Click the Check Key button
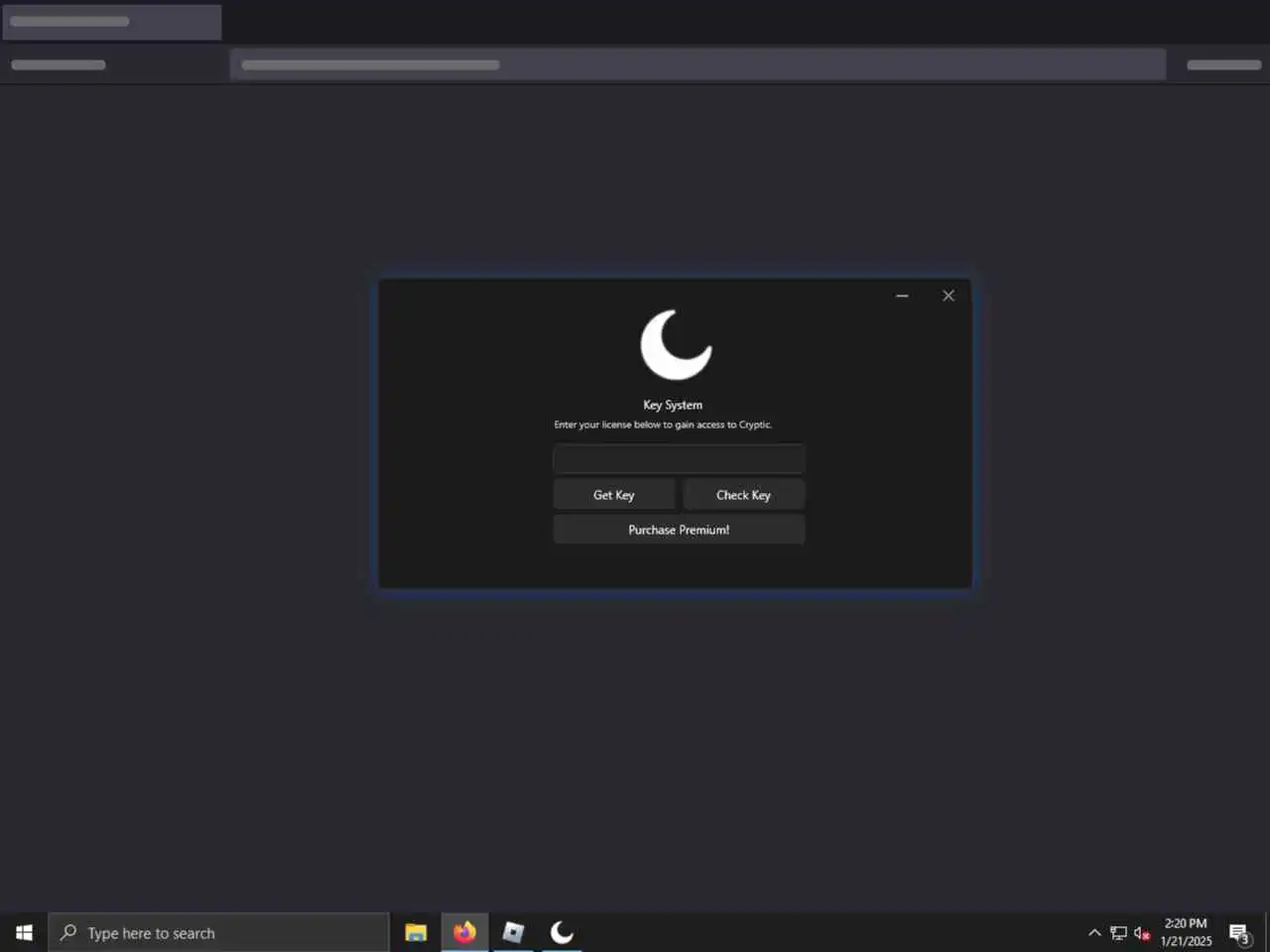This screenshot has height=952, width=1270. pos(743,495)
